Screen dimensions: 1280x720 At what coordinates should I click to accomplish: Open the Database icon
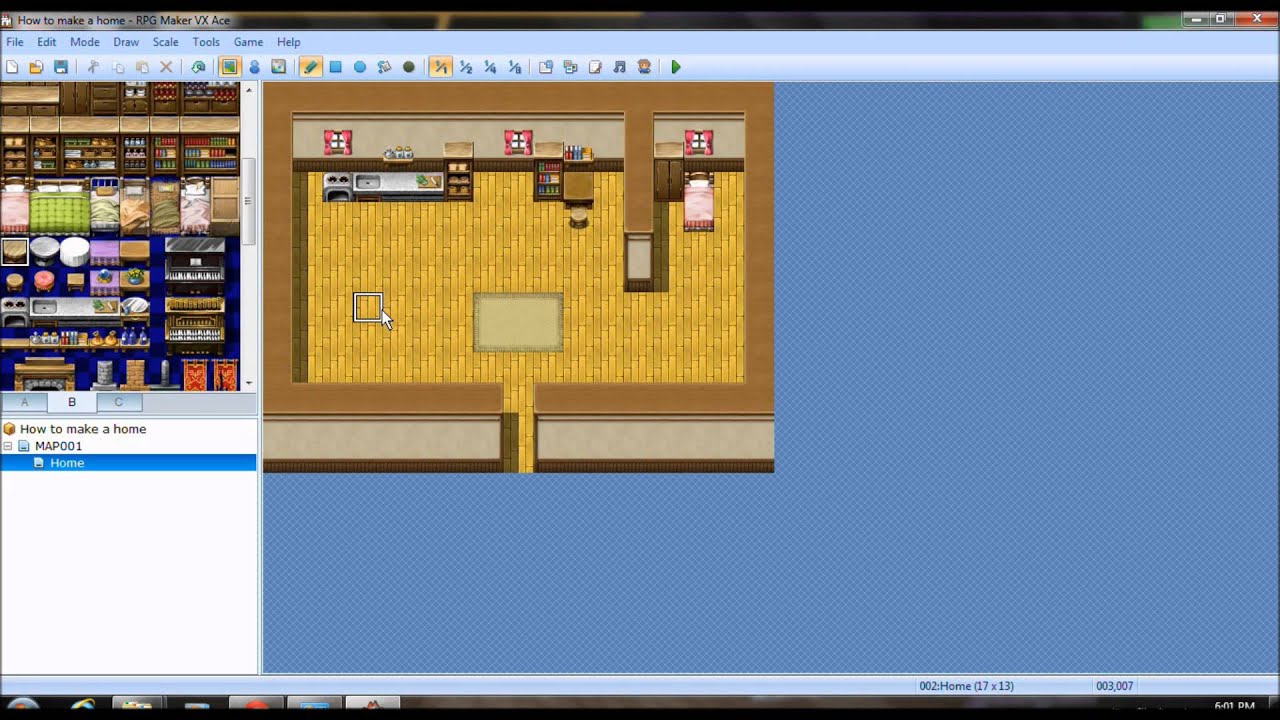546,67
